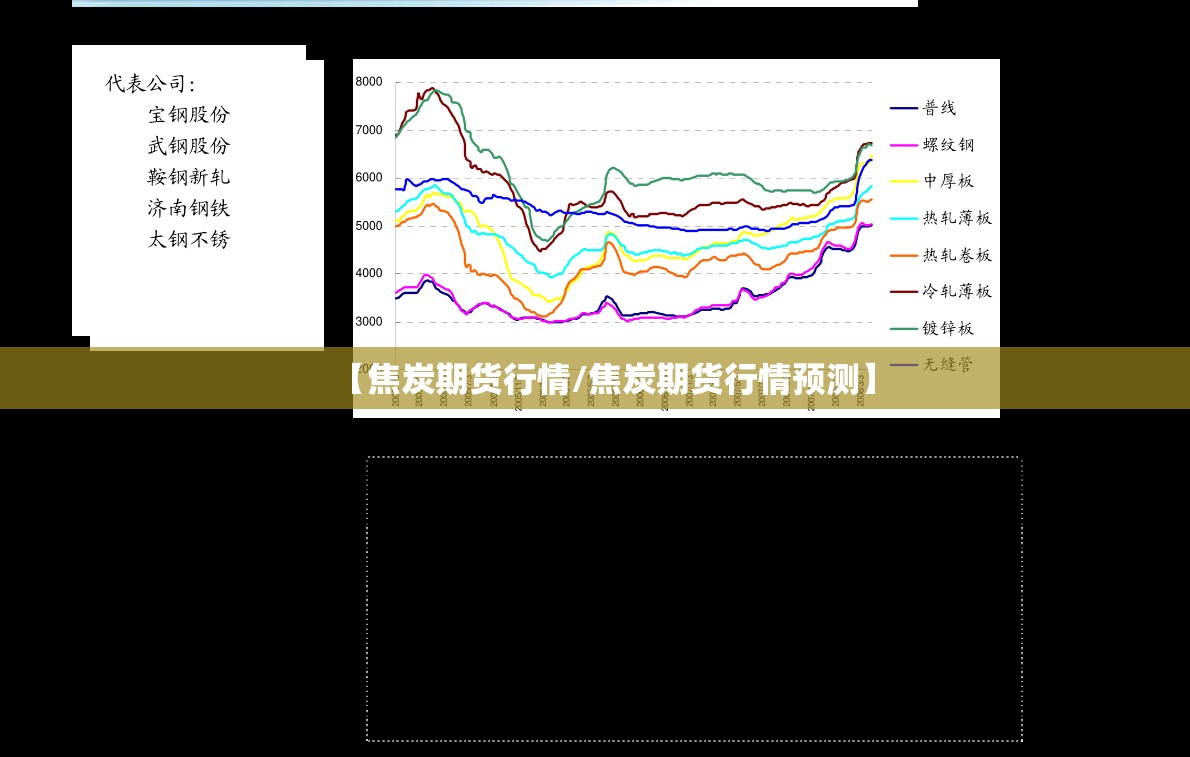This screenshot has width=1190, height=757.
Task: Click the 7000 y-axis label
Action: coord(369,130)
